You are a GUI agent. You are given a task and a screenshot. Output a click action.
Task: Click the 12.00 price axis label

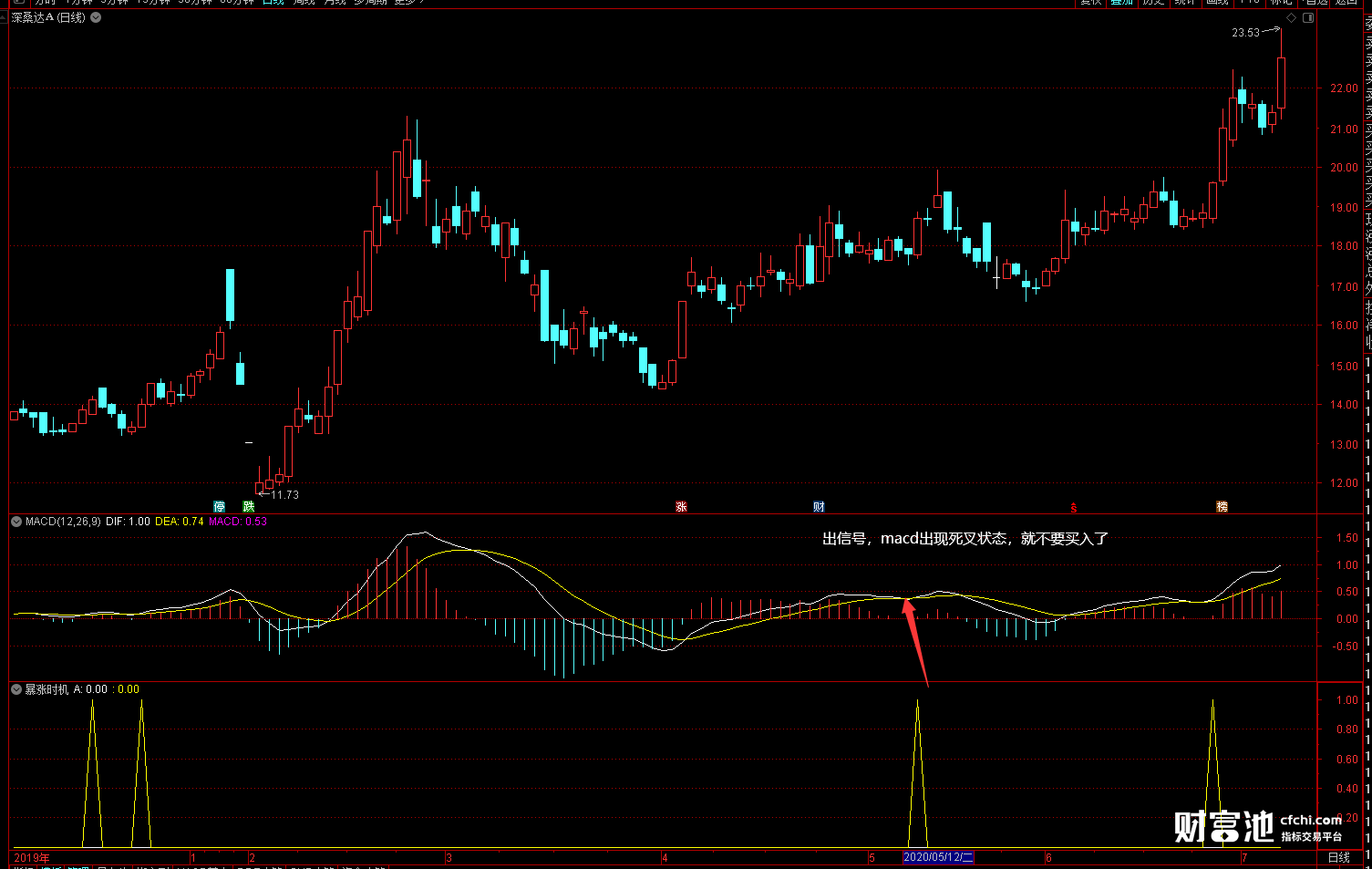point(1344,483)
